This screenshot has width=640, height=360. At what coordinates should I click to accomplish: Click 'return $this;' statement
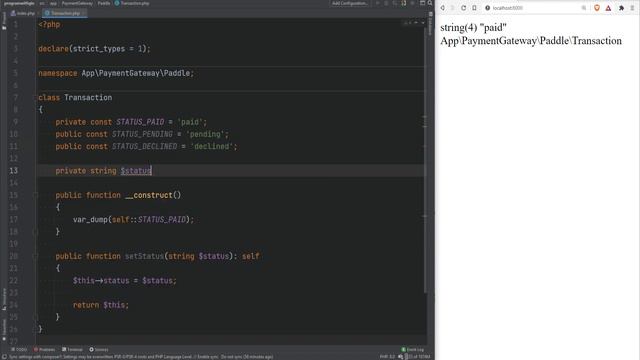tap(101, 305)
